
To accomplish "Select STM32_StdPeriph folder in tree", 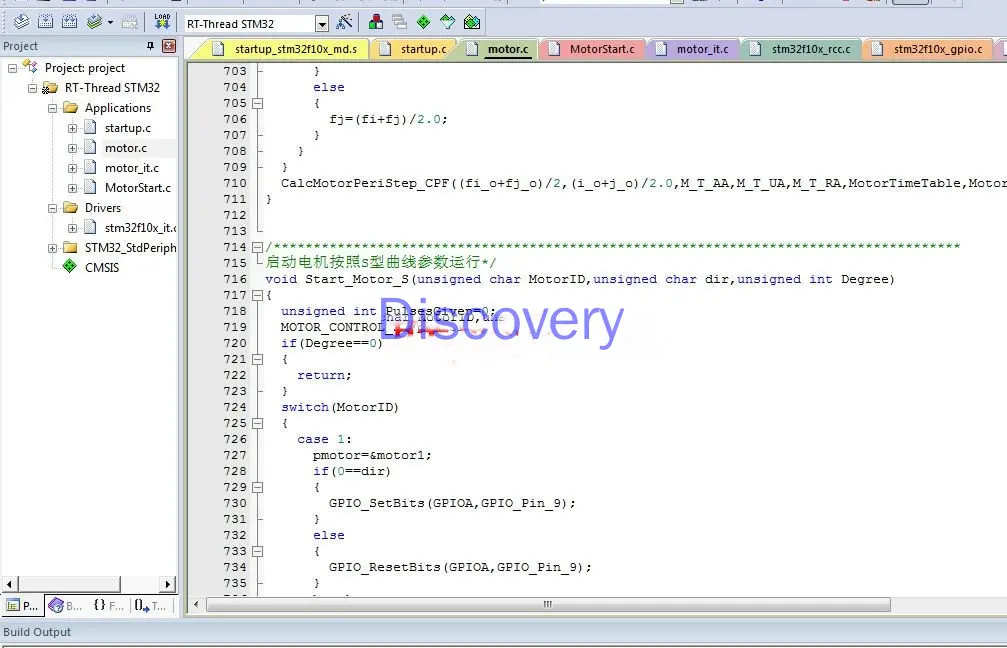I will tap(130, 247).
